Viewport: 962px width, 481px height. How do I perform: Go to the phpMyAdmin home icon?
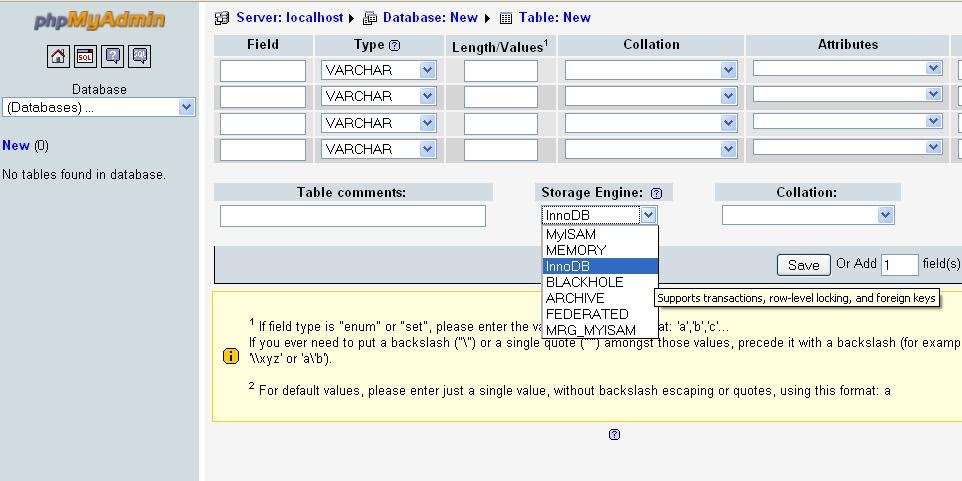(58, 56)
